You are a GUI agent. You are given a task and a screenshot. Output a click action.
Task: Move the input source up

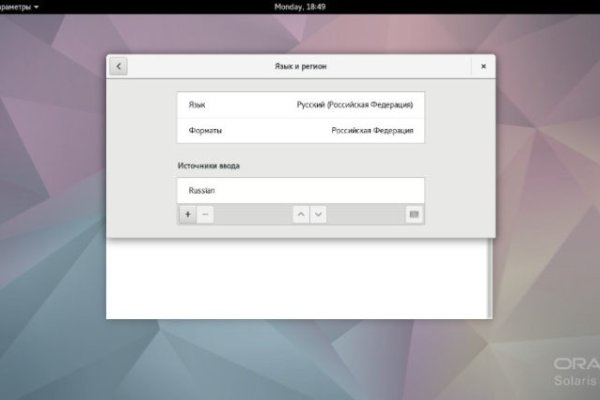click(300, 214)
